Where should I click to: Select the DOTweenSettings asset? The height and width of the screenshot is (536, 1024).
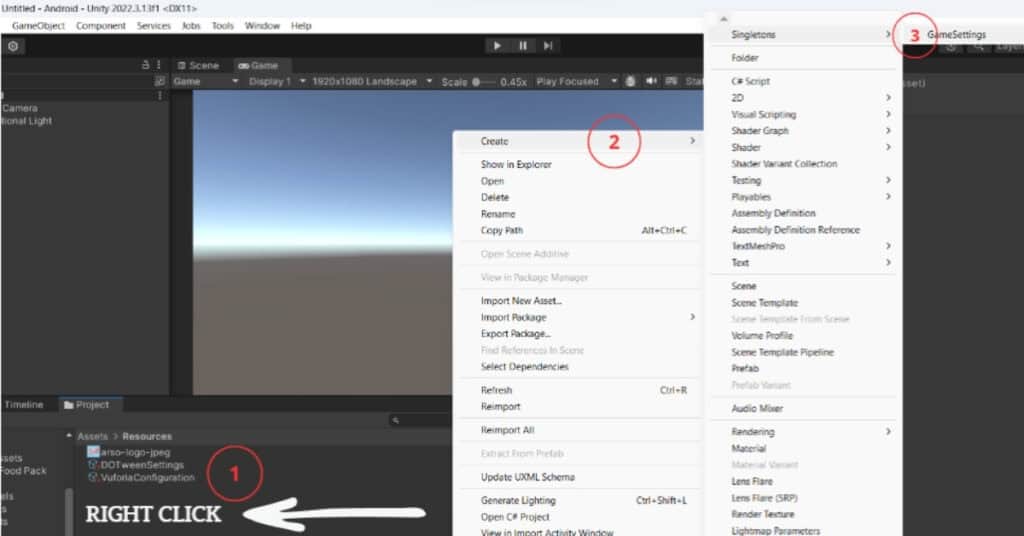141,464
